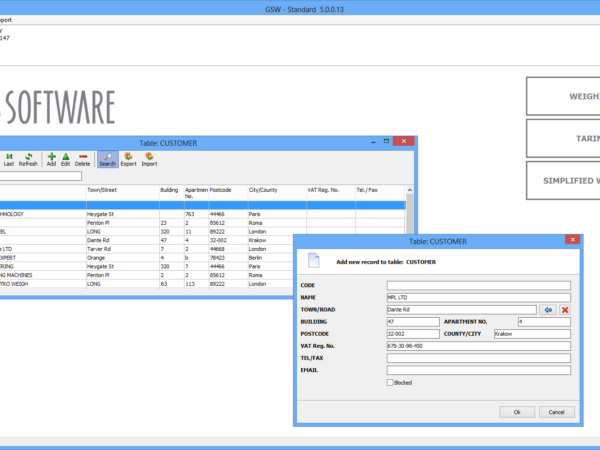Screen dimensions: 600x450
Task: Open the WEIGHING panel button
Action: [x=563, y=96]
